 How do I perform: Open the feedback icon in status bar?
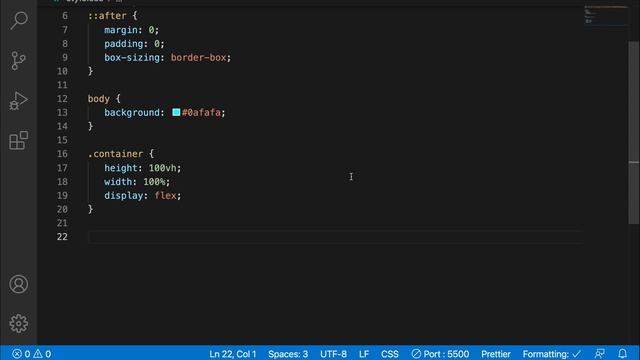[x=600, y=354]
